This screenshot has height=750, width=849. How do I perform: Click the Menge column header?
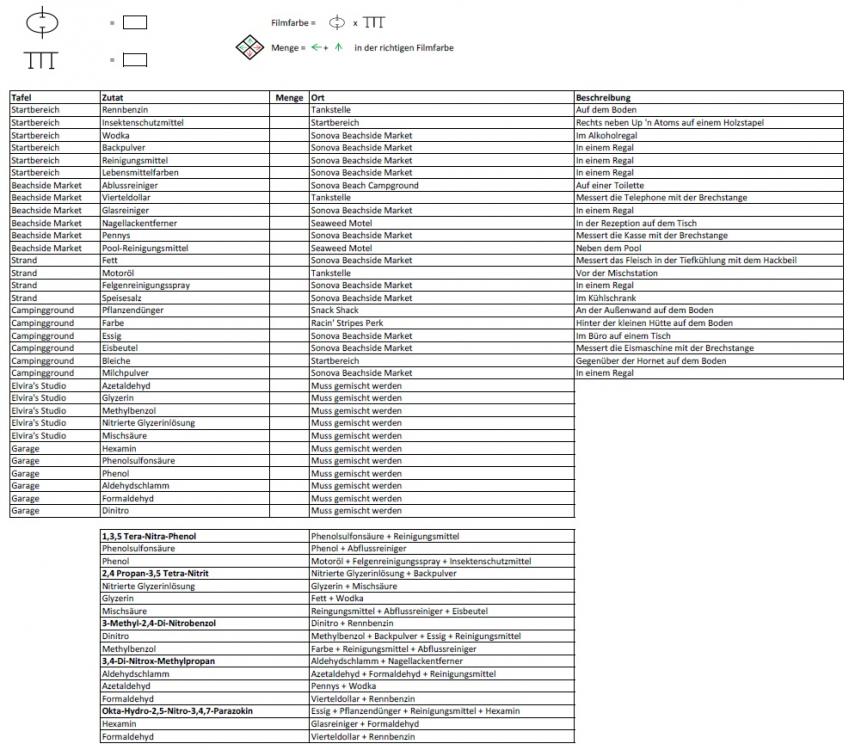pyautogui.click(x=290, y=97)
